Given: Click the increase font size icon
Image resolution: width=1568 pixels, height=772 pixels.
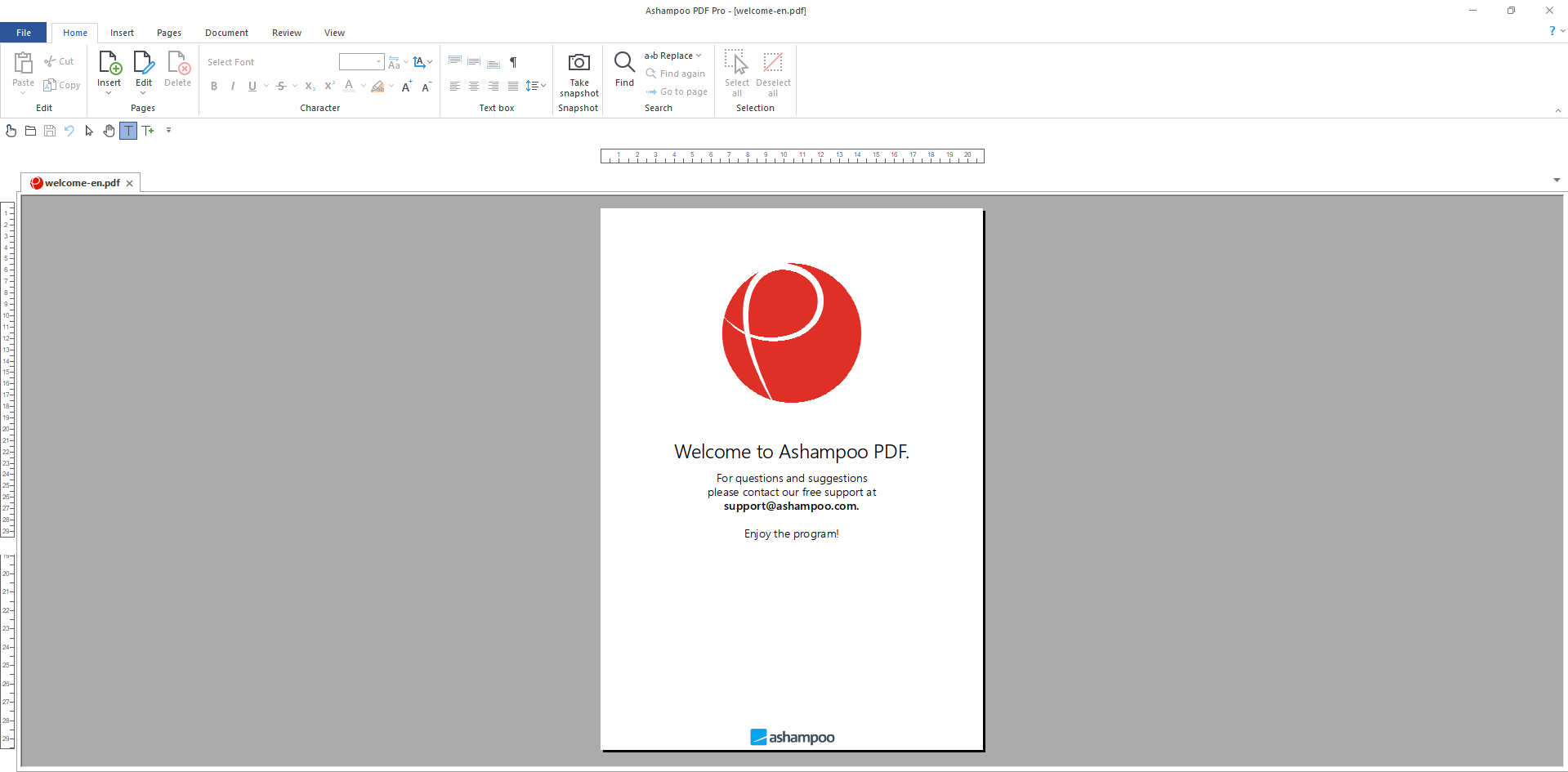Looking at the screenshot, I should 406,87.
